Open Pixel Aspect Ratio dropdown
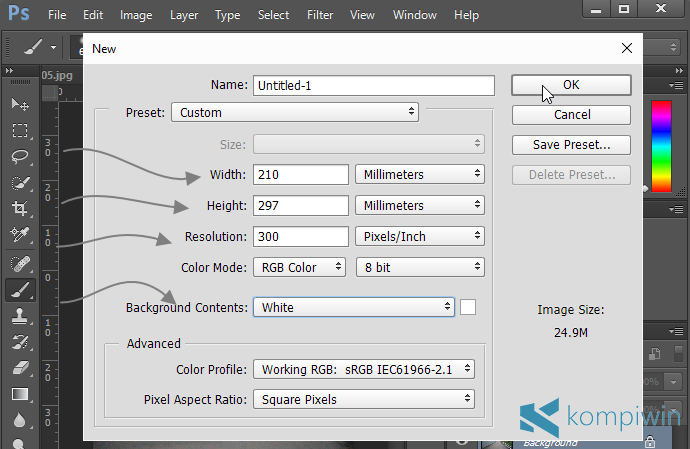Viewport: 690px width, 449px height. [364, 399]
